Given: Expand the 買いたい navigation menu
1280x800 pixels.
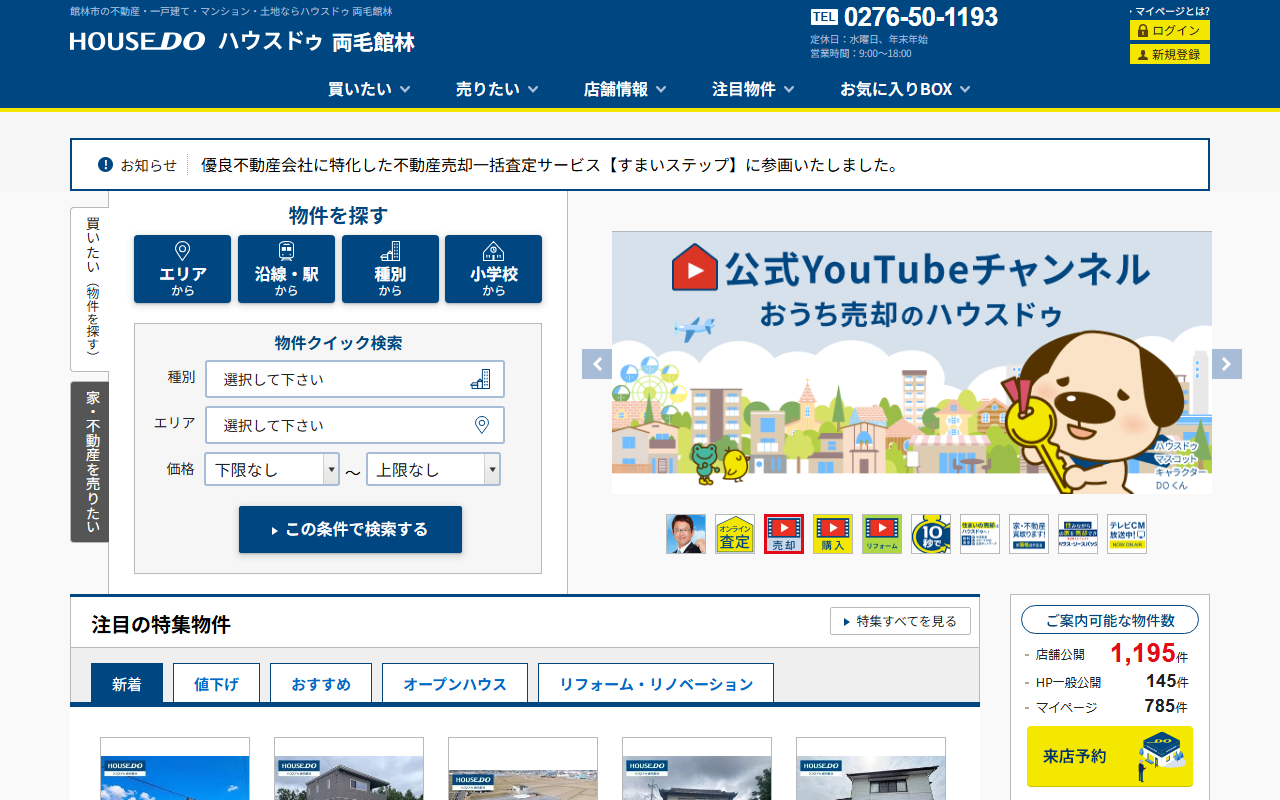Looking at the screenshot, I should 369,89.
